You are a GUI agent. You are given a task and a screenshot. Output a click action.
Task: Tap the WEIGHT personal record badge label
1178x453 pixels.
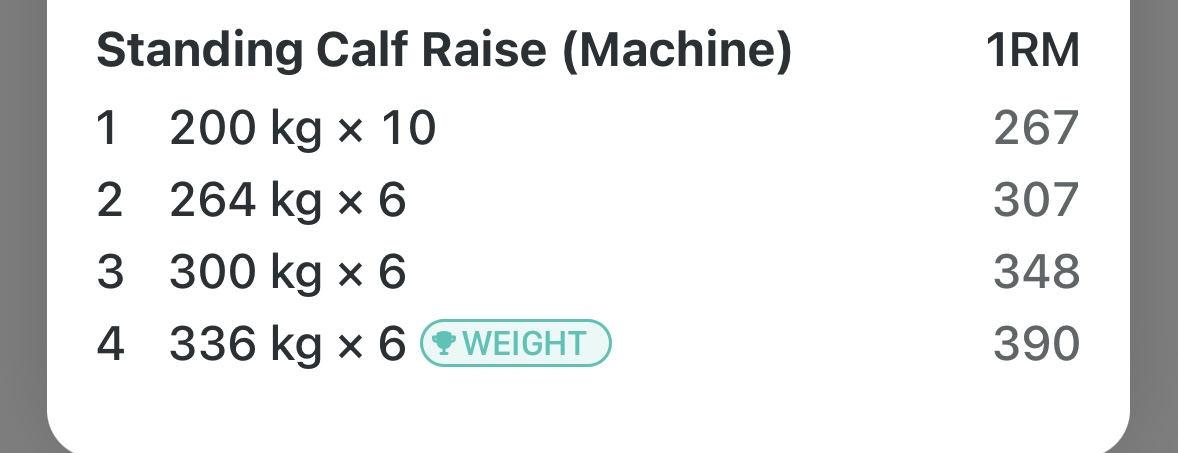pos(524,344)
